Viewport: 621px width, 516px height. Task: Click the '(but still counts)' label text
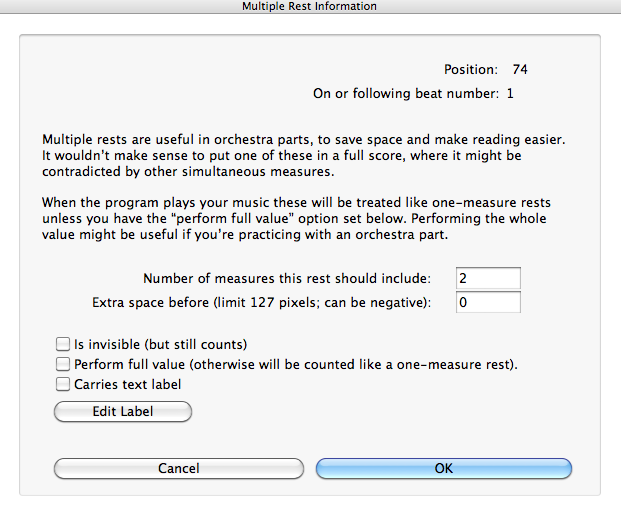tap(196, 345)
